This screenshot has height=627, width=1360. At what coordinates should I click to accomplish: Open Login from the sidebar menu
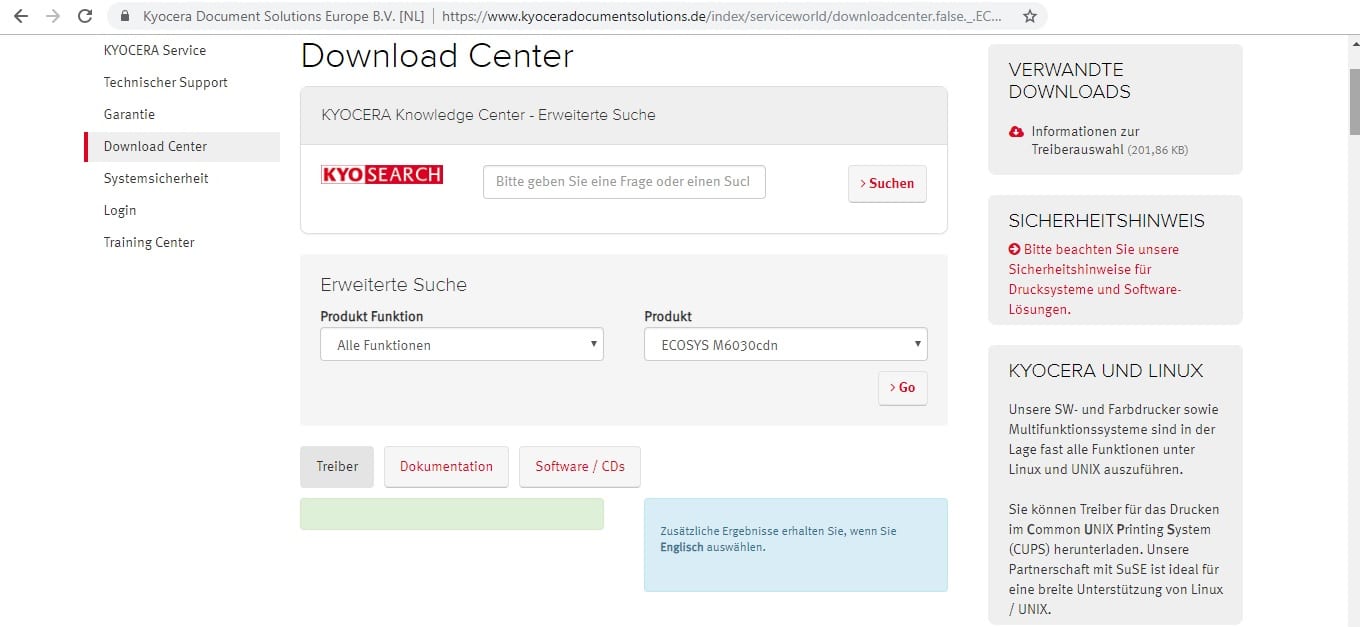coord(120,210)
